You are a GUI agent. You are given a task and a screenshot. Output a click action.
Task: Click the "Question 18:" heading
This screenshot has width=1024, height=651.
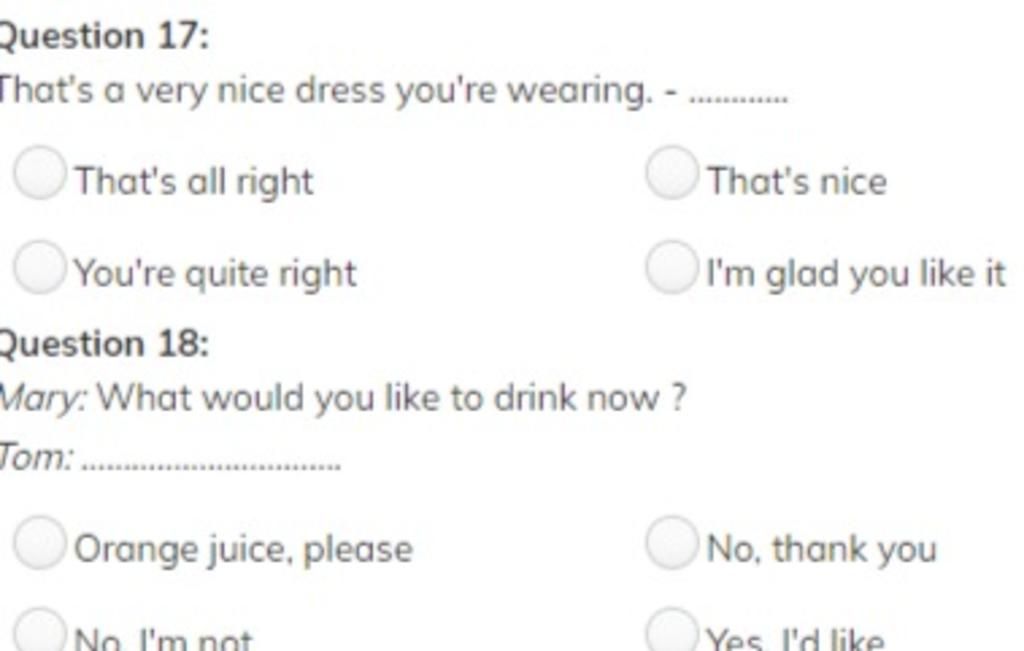coord(103,344)
